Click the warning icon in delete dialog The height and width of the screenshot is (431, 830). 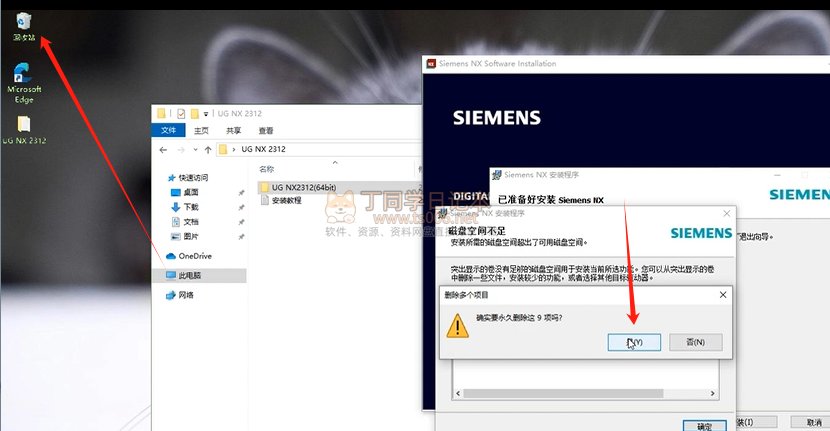pos(457,326)
